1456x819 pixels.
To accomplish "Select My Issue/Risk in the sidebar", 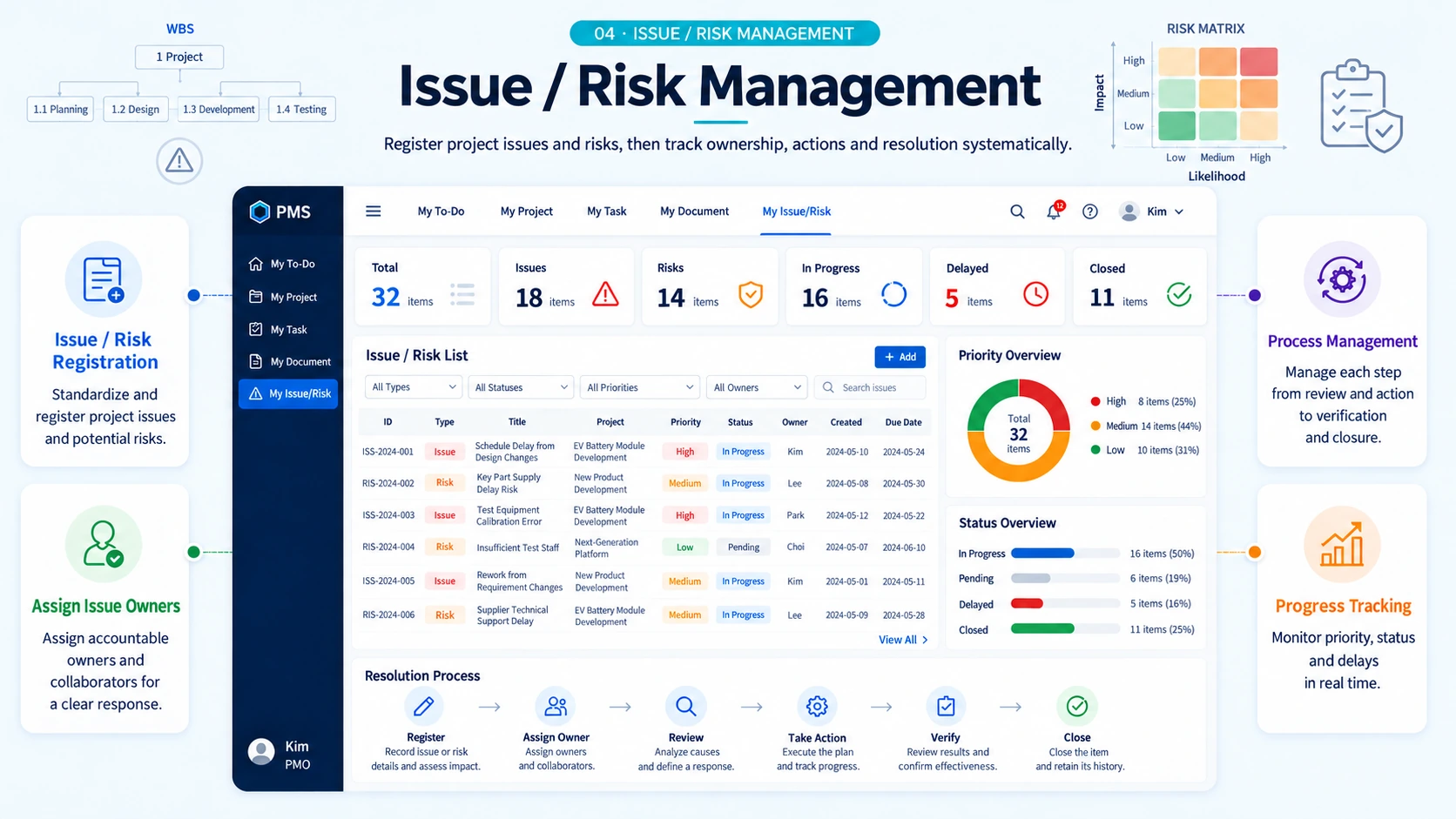I will pos(288,393).
